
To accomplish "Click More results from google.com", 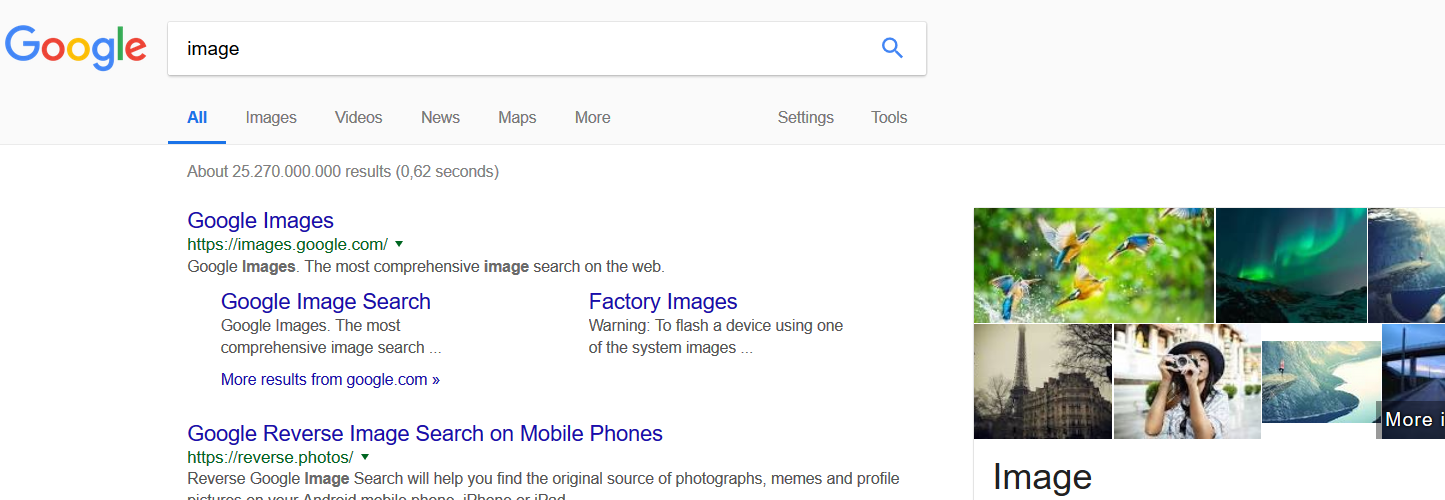I will pos(330,380).
